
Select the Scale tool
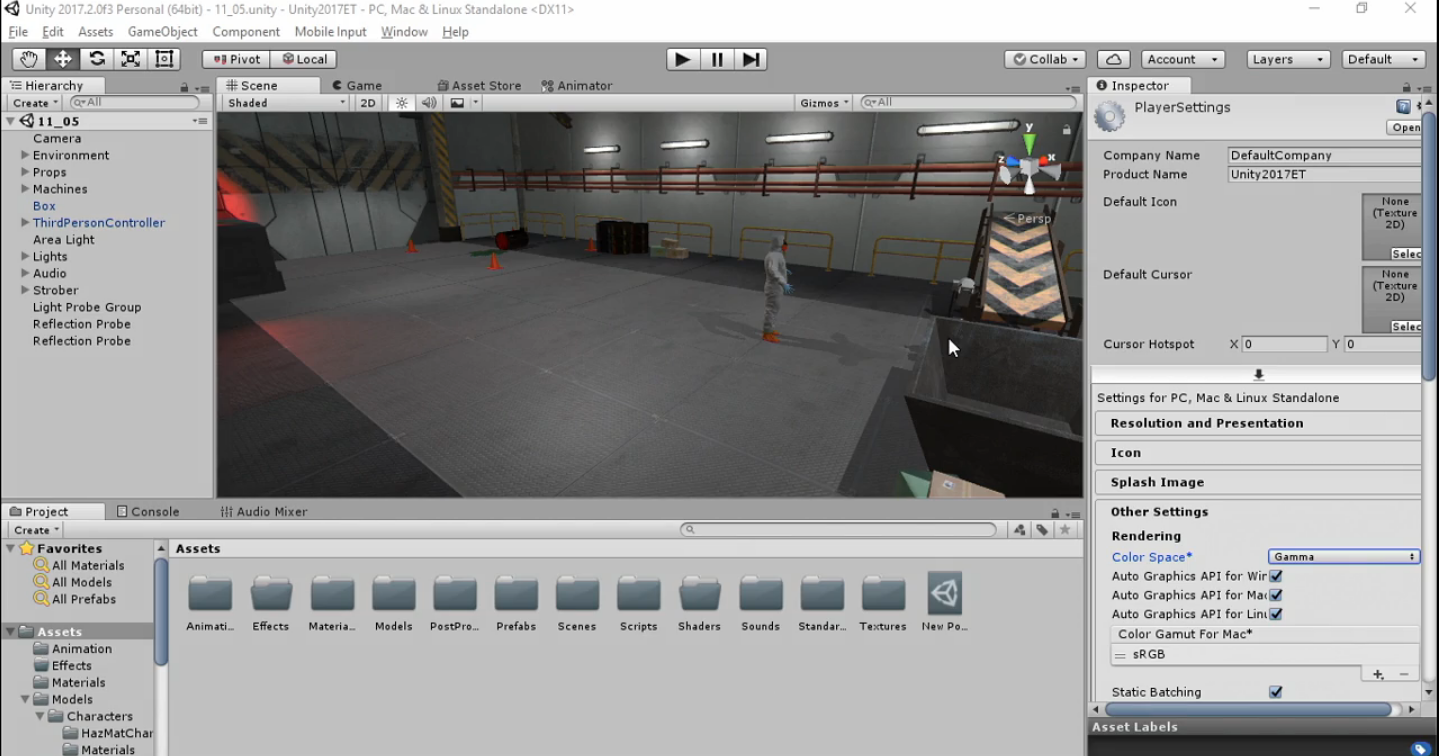[x=130, y=59]
